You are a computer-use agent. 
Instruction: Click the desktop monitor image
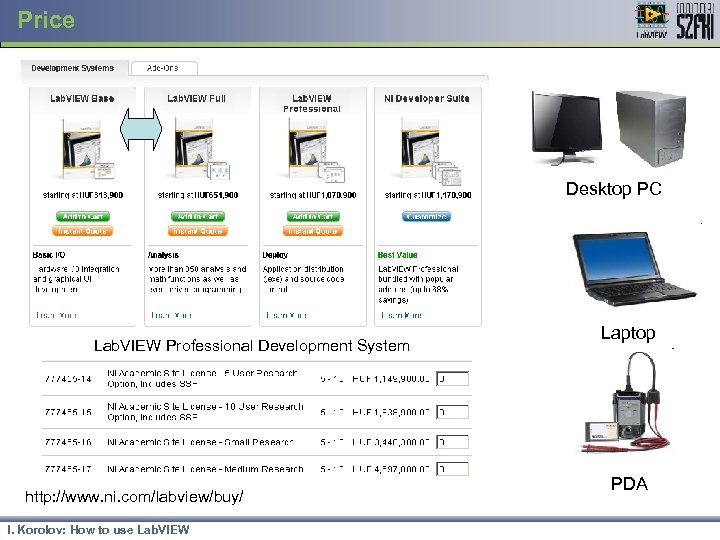[x=567, y=128]
